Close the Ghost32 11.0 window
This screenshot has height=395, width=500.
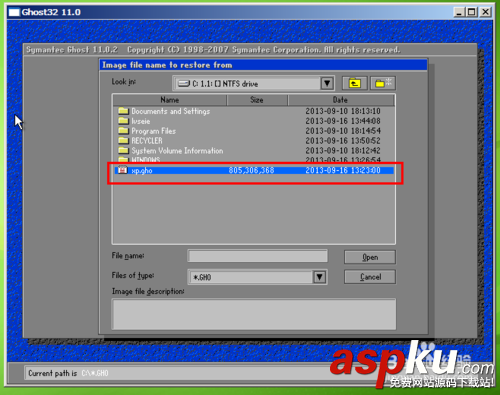485,12
